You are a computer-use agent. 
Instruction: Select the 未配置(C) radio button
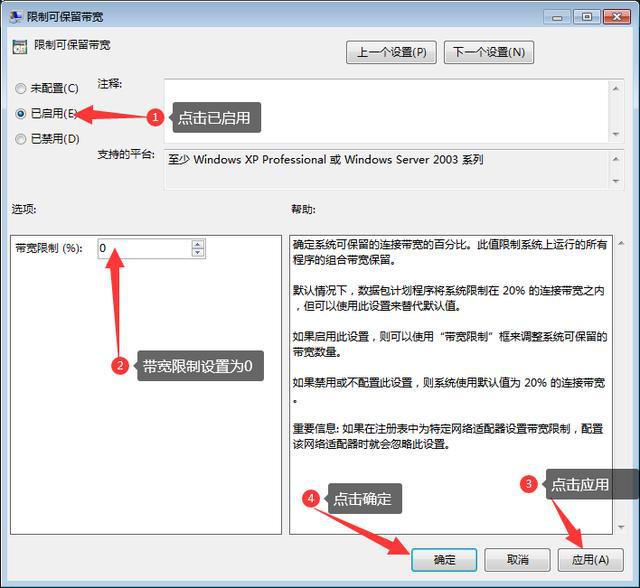[21, 88]
